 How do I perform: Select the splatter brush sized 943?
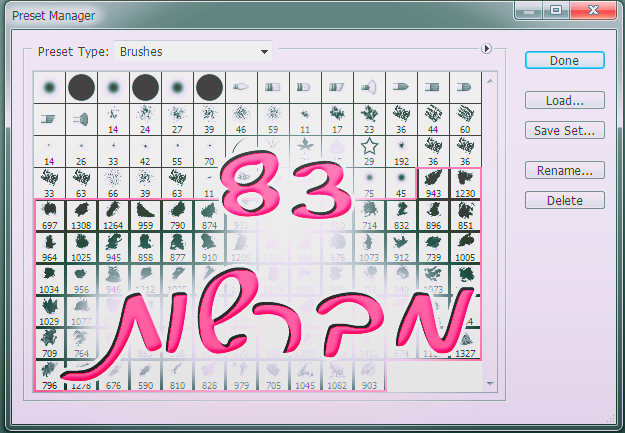[433, 183]
